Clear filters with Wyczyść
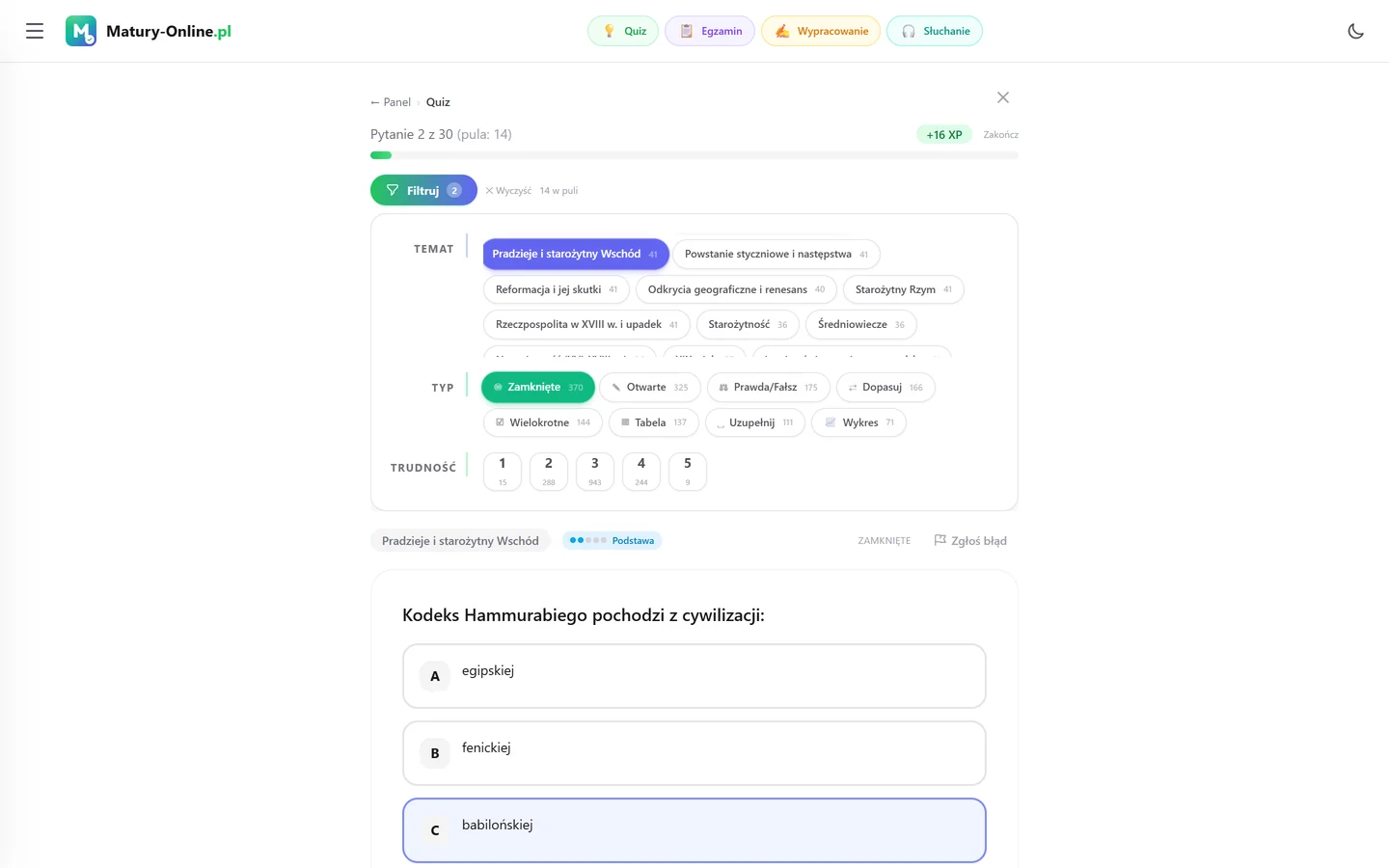 point(508,191)
